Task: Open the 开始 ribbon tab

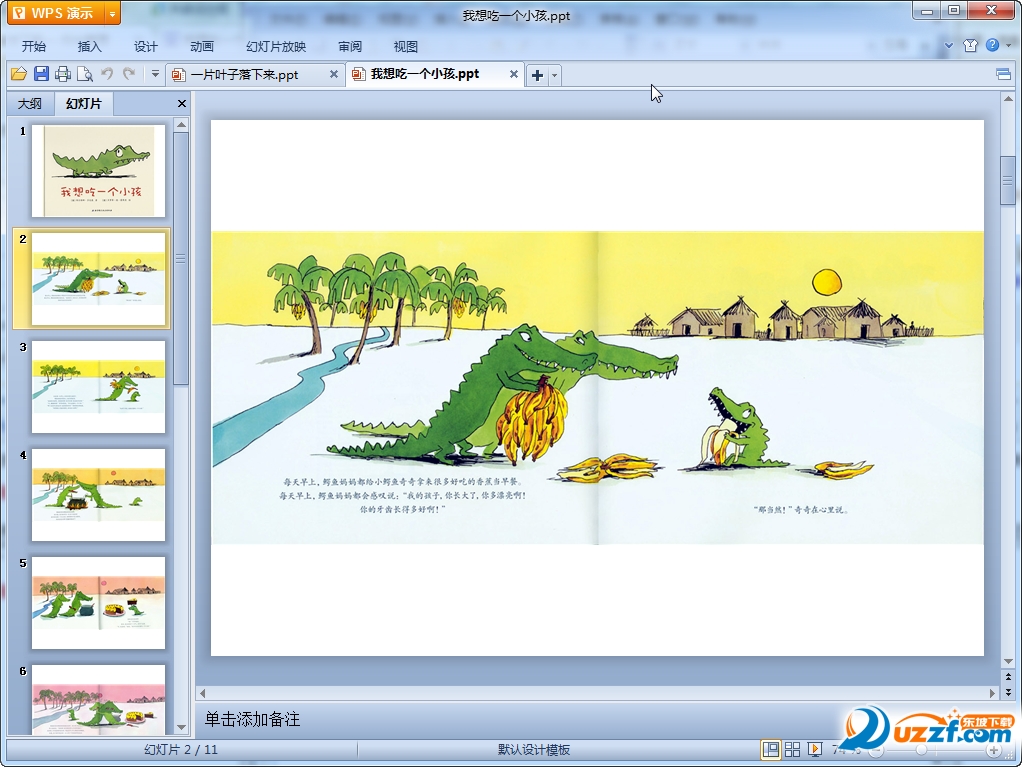Action: tap(34, 46)
